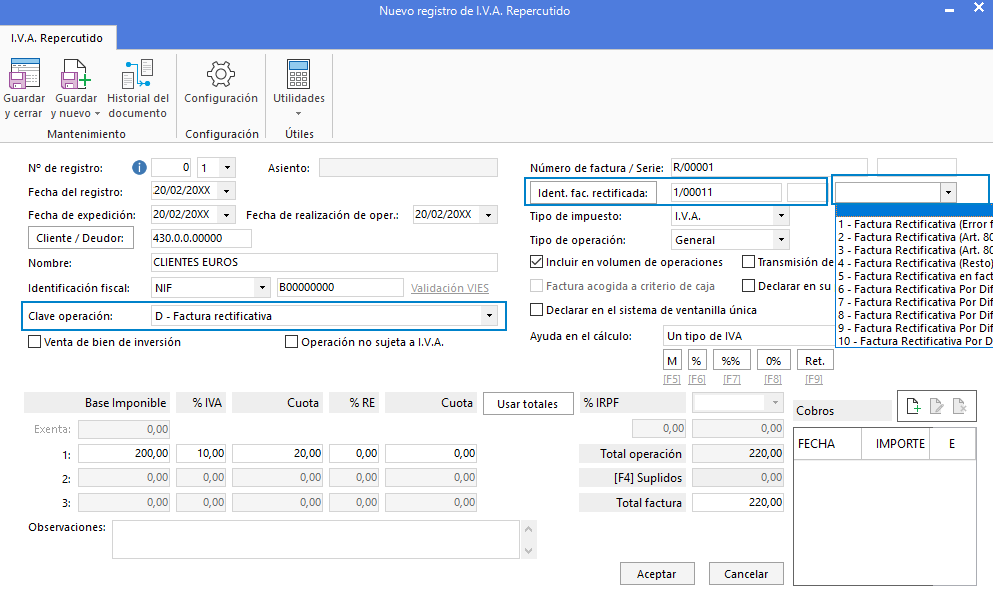Check Operación no sujeta a I.V.A.
This screenshot has height=598, width=993.
pos(291,341)
